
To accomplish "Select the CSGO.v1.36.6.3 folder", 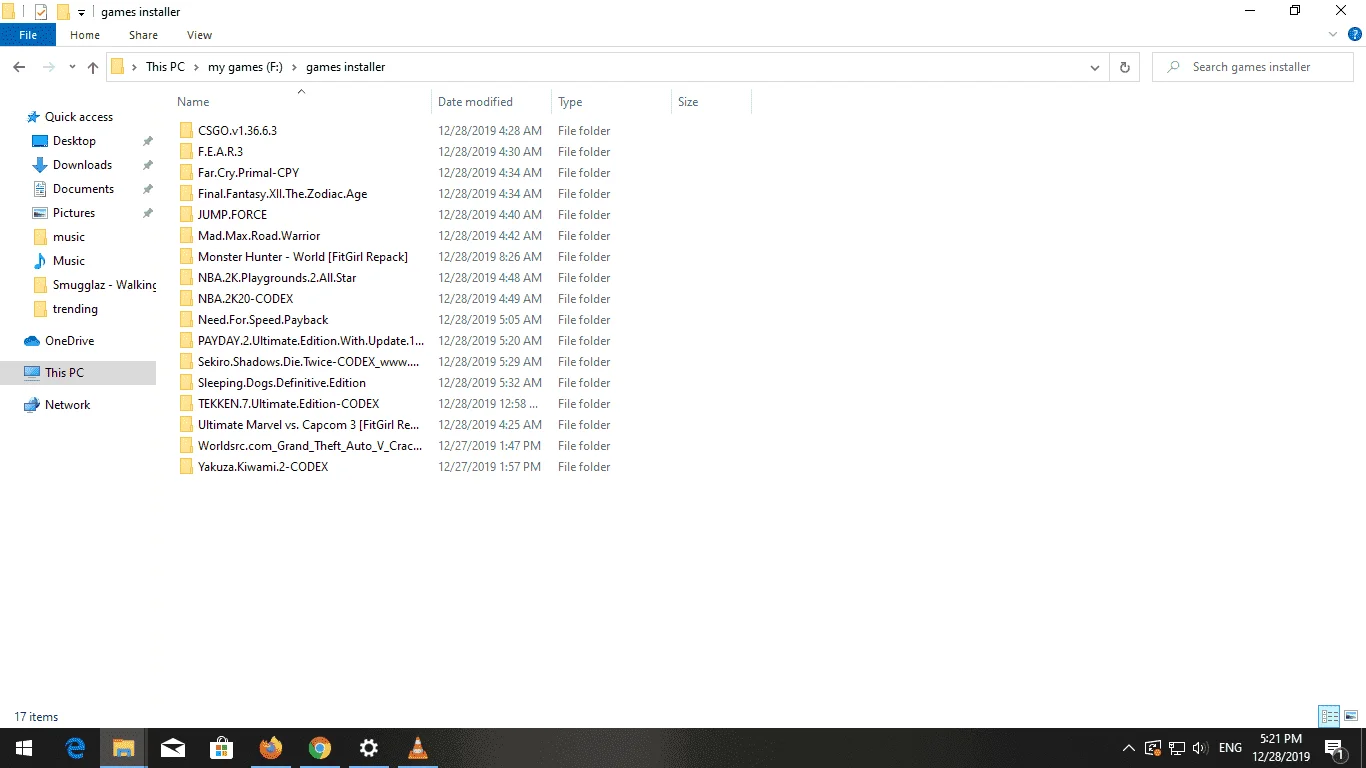I will pyautogui.click(x=237, y=131).
